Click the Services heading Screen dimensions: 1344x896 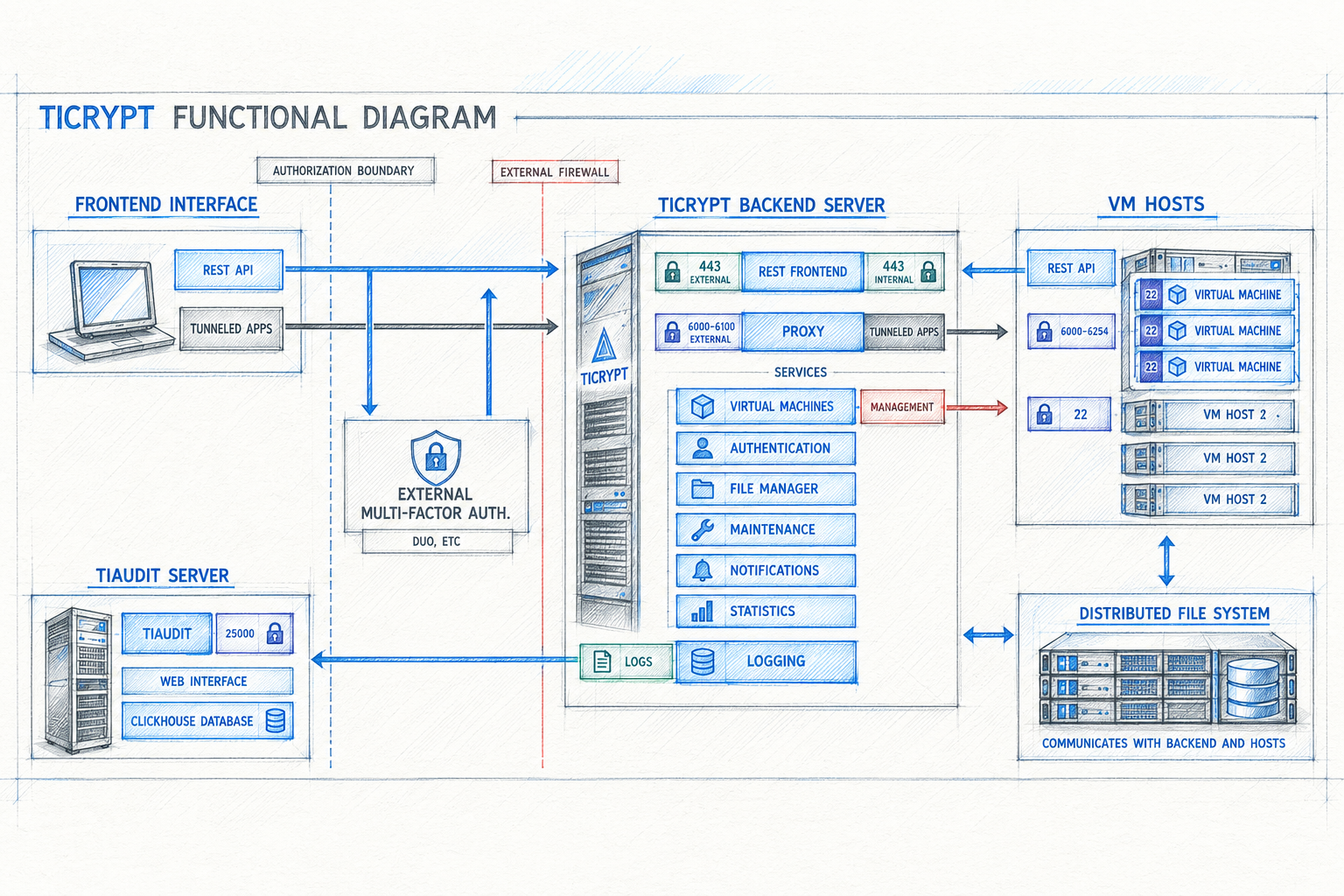point(801,372)
